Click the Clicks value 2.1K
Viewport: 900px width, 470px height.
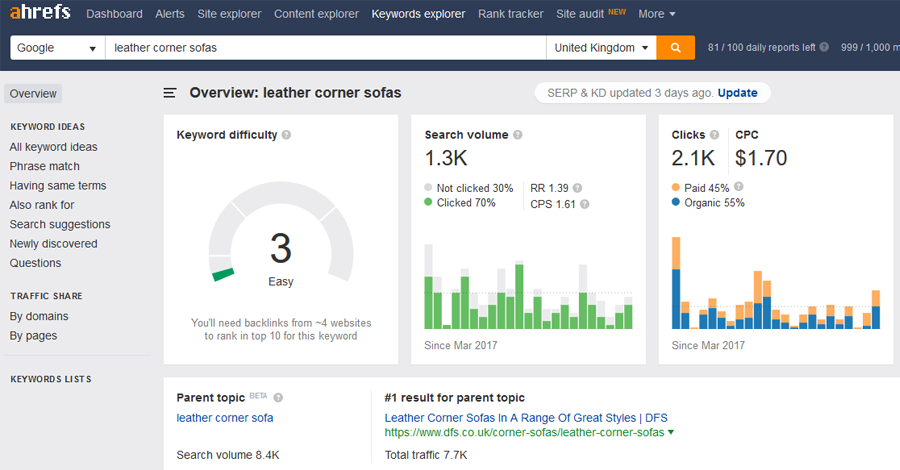tap(693, 158)
